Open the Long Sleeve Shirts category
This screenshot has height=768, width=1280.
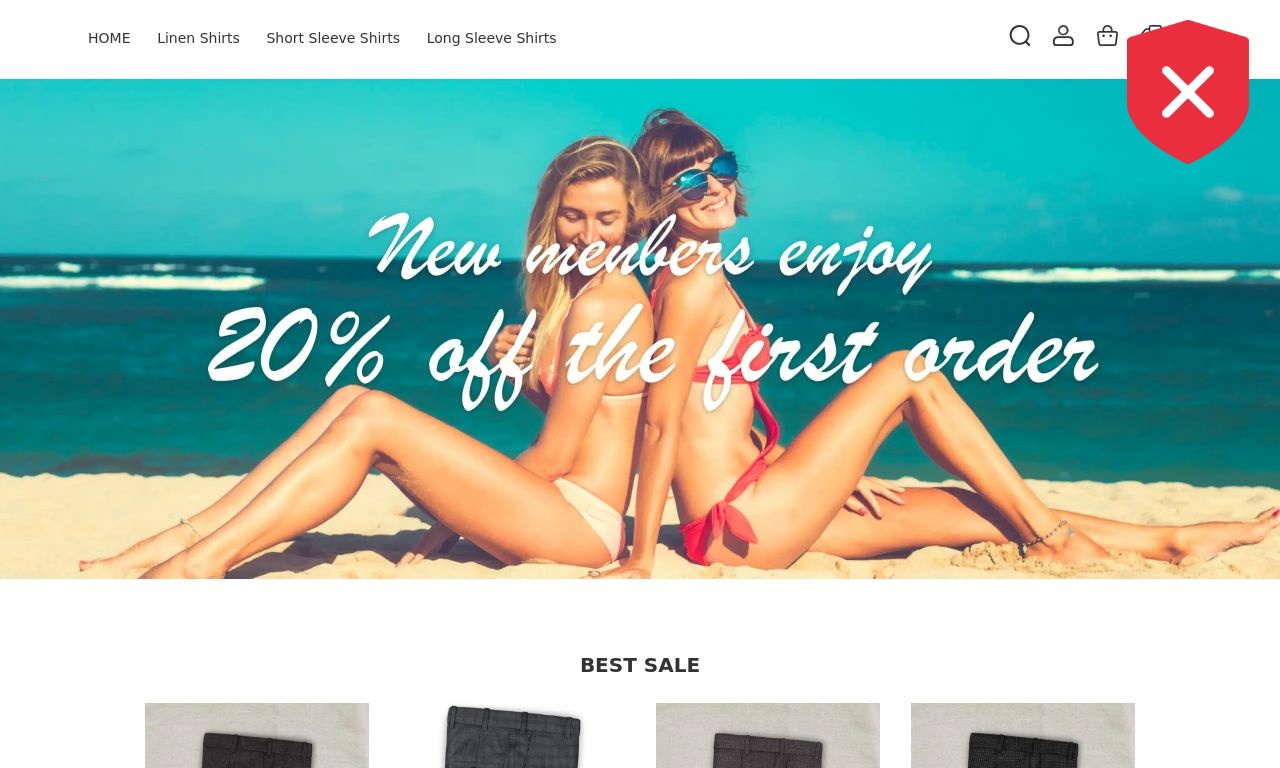[491, 38]
